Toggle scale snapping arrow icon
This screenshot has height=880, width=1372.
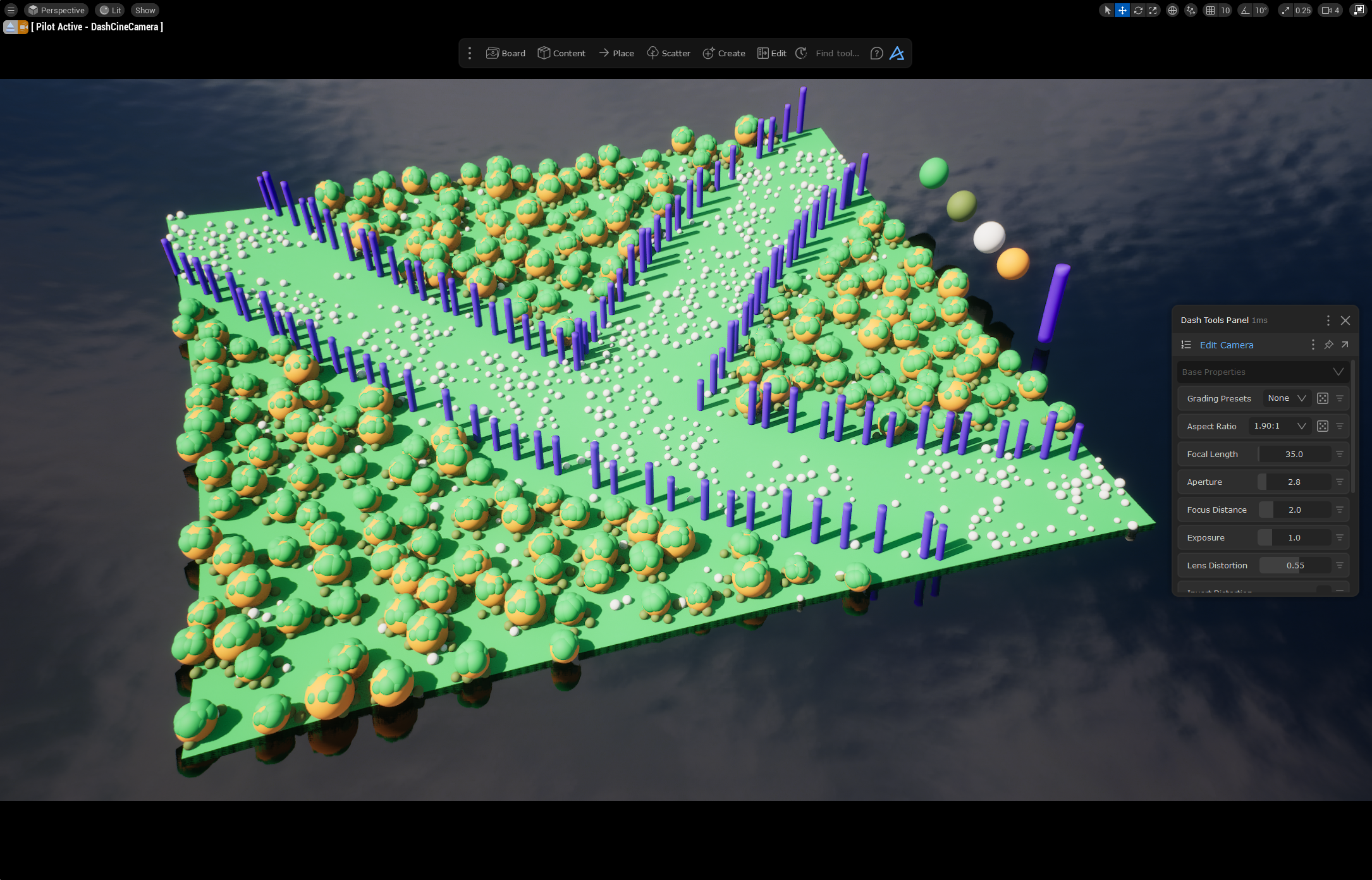pyautogui.click(x=1285, y=10)
